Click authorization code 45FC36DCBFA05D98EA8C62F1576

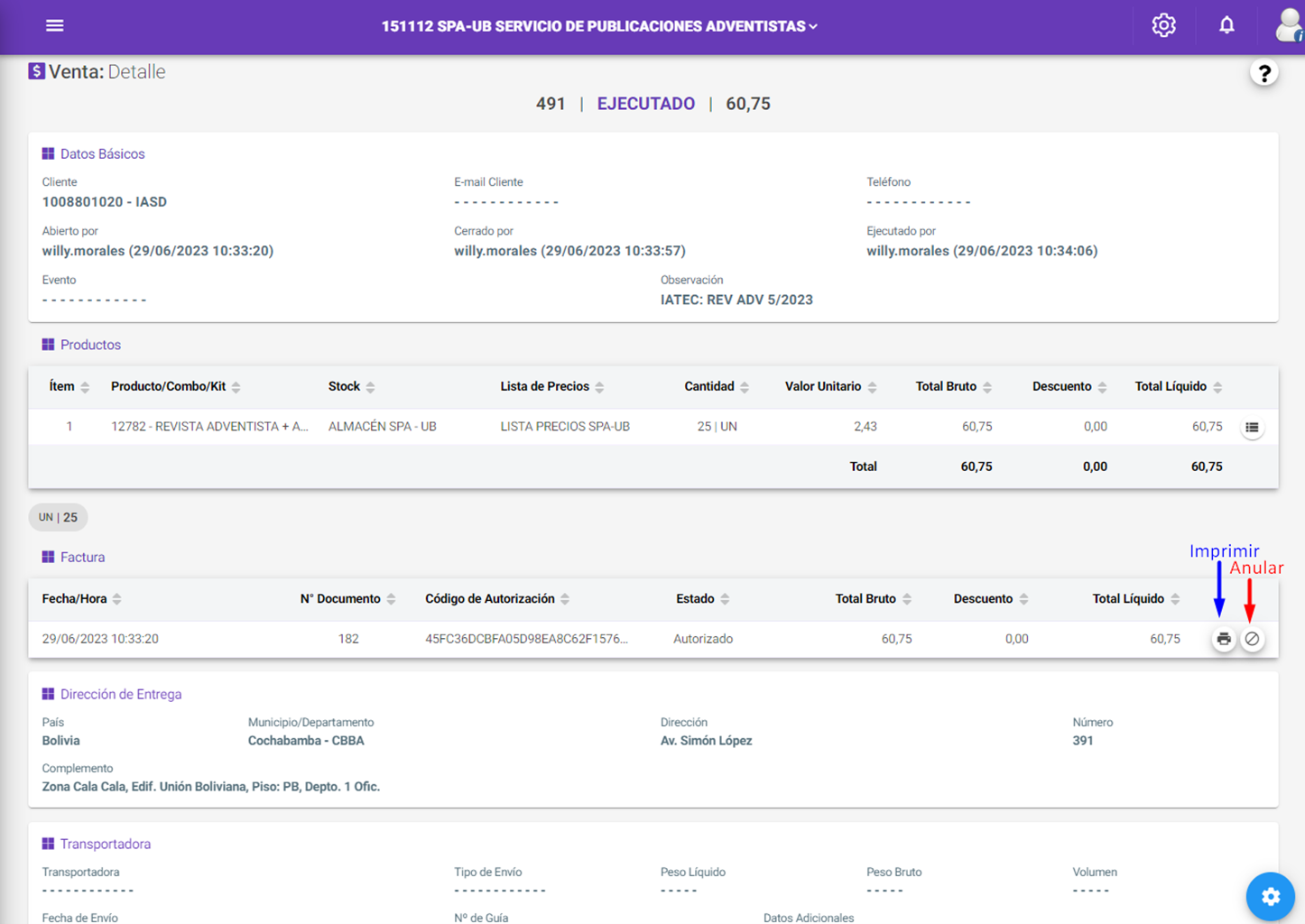pyautogui.click(x=526, y=639)
